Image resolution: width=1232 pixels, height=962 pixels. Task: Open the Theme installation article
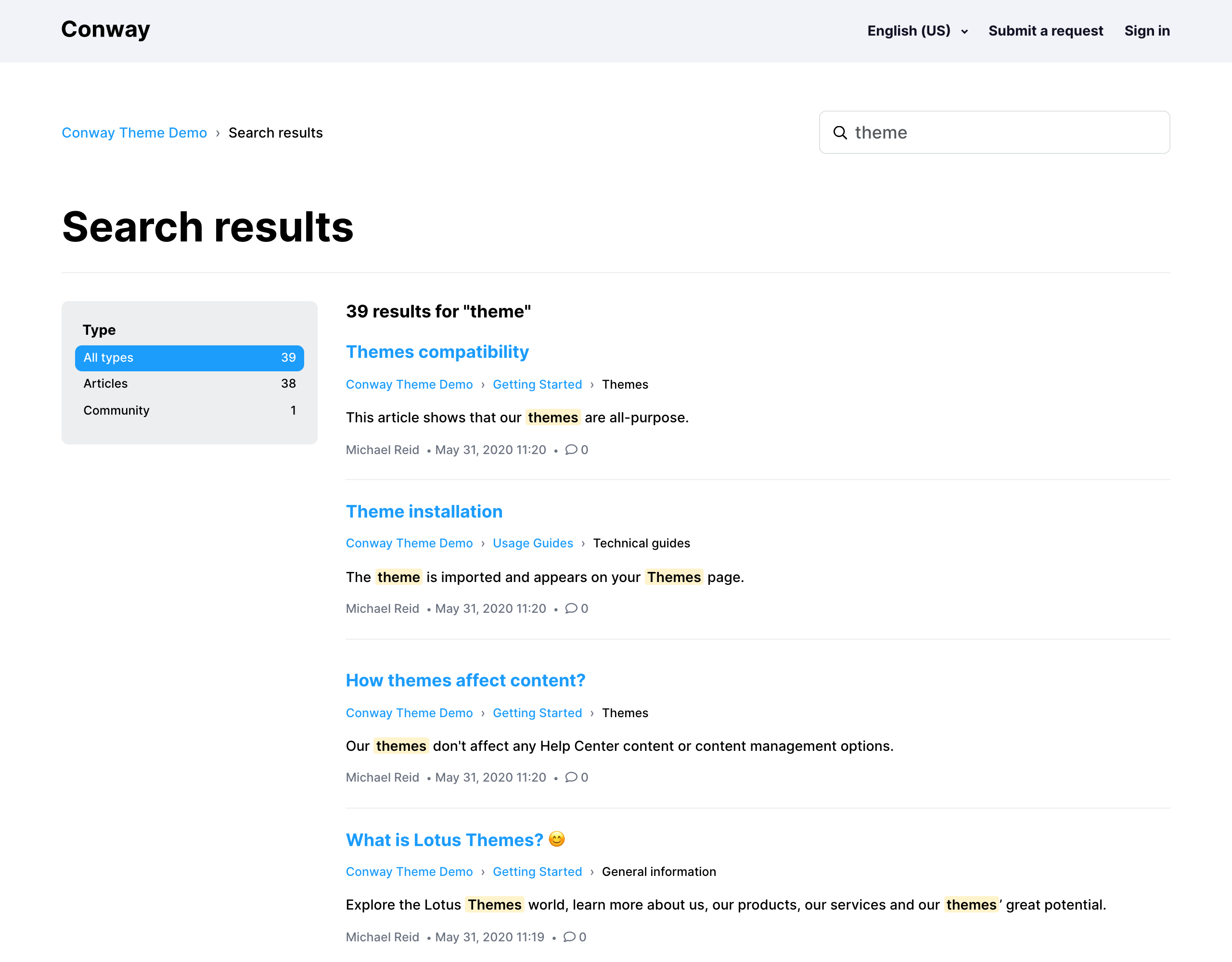point(423,511)
